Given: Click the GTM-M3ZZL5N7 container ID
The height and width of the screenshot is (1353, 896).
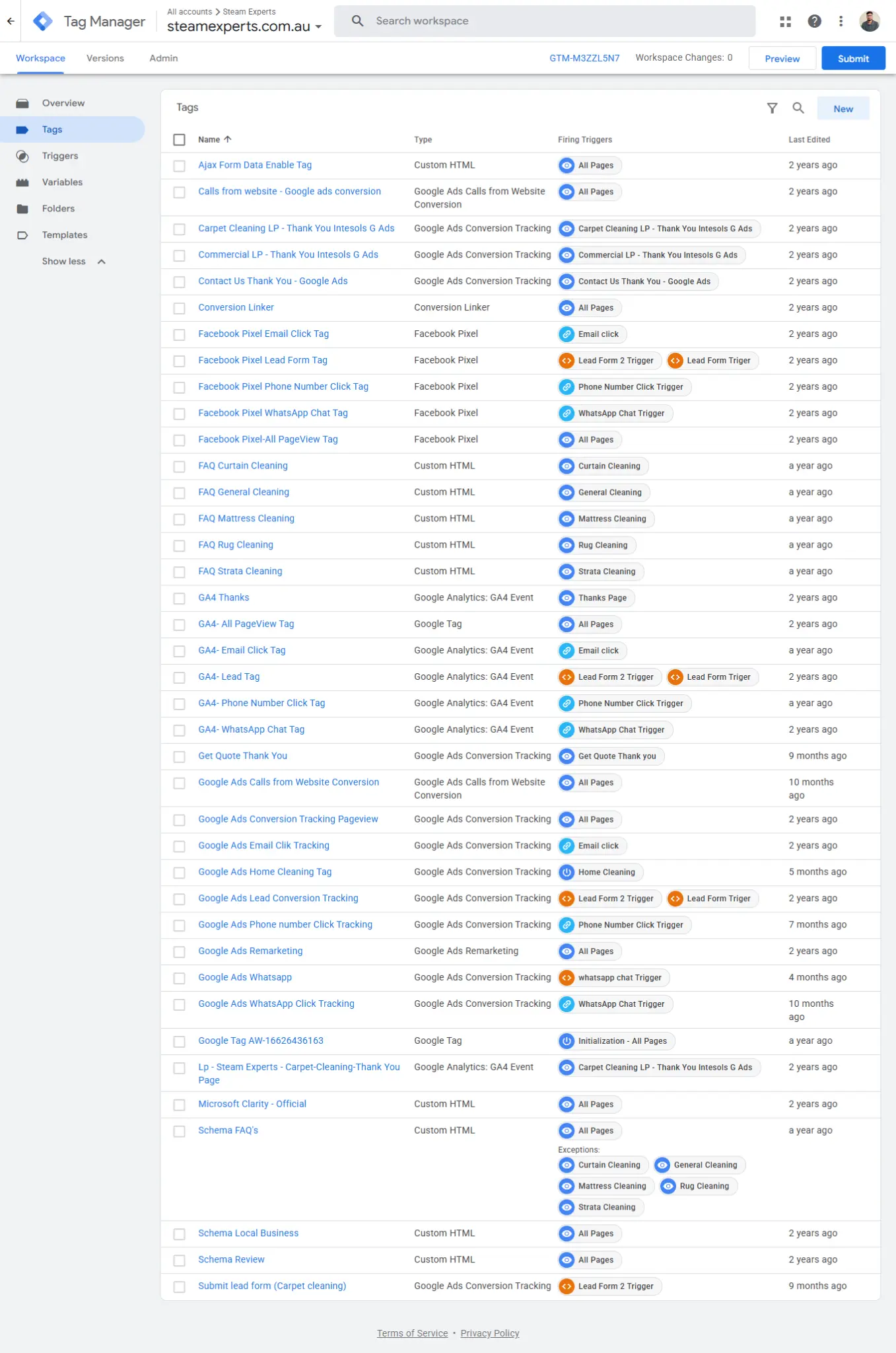Looking at the screenshot, I should click(584, 58).
